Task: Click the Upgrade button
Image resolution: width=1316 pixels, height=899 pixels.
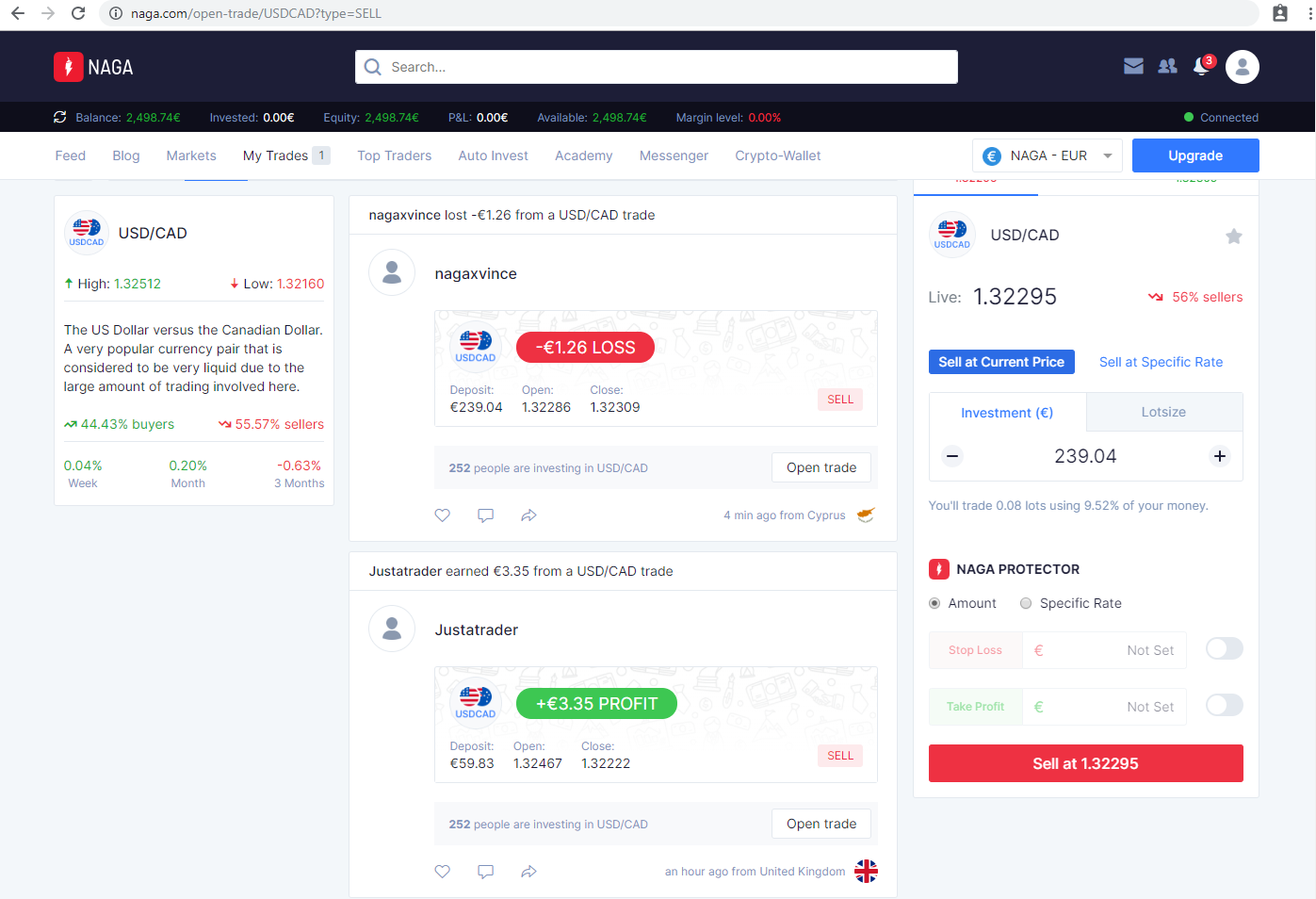Action: pos(1195,155)
